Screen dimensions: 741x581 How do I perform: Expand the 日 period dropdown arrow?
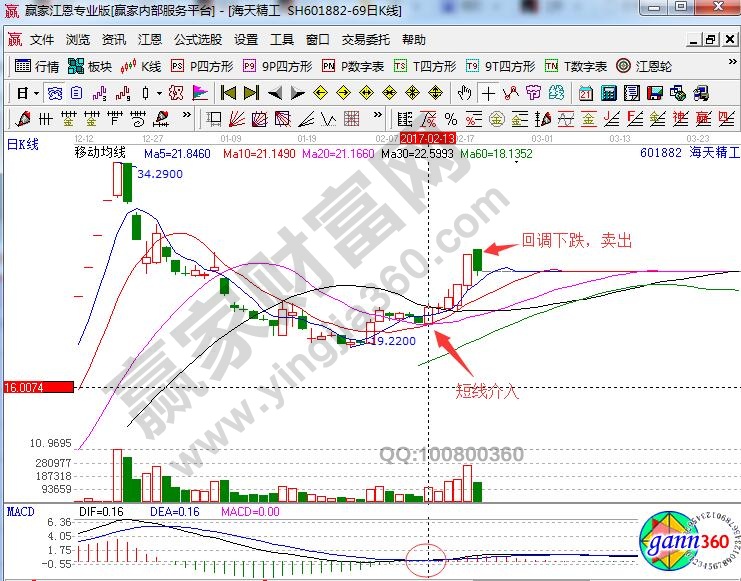coord(36,93)
